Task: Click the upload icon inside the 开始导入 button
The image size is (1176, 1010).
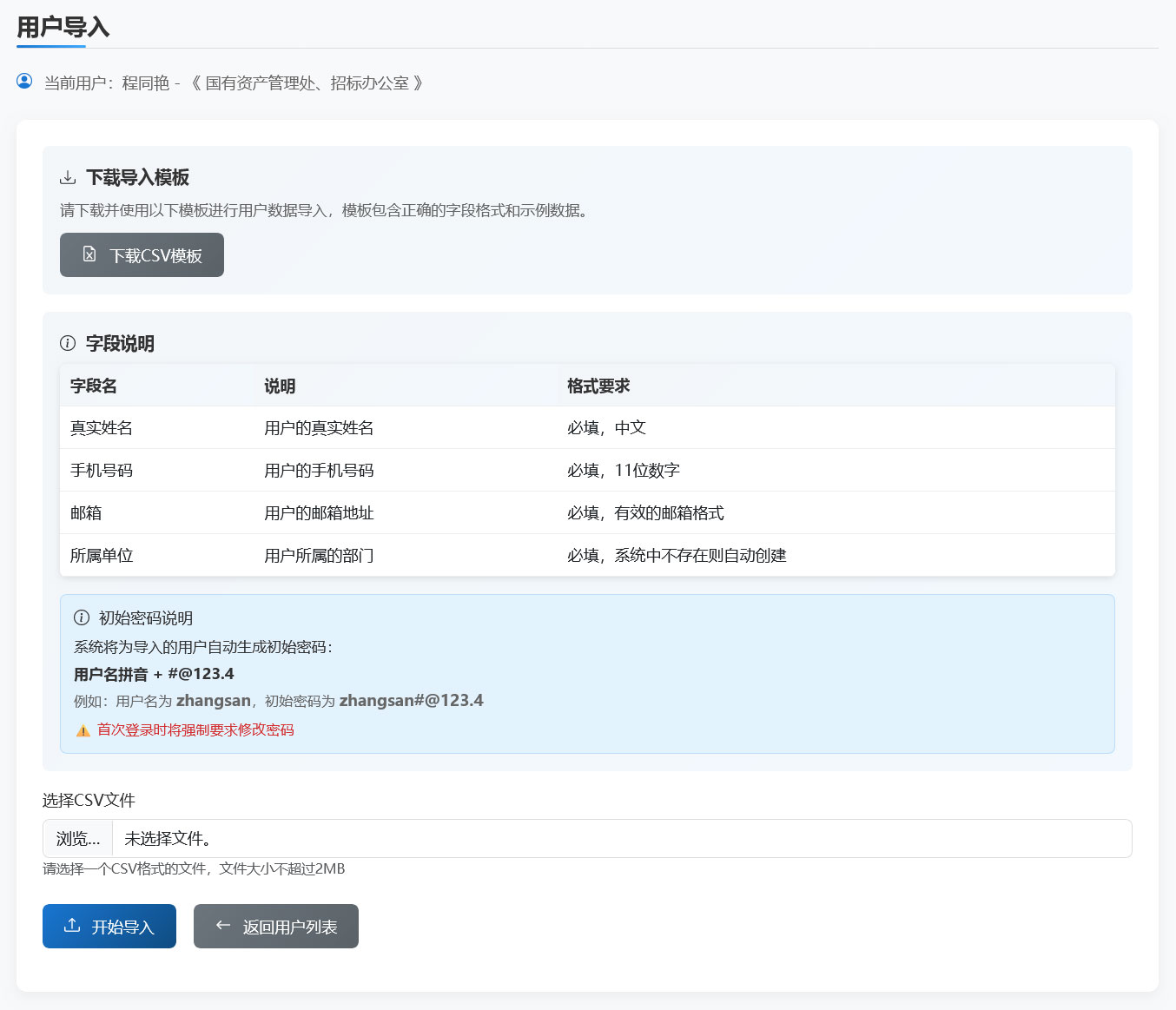Action: 71,926
